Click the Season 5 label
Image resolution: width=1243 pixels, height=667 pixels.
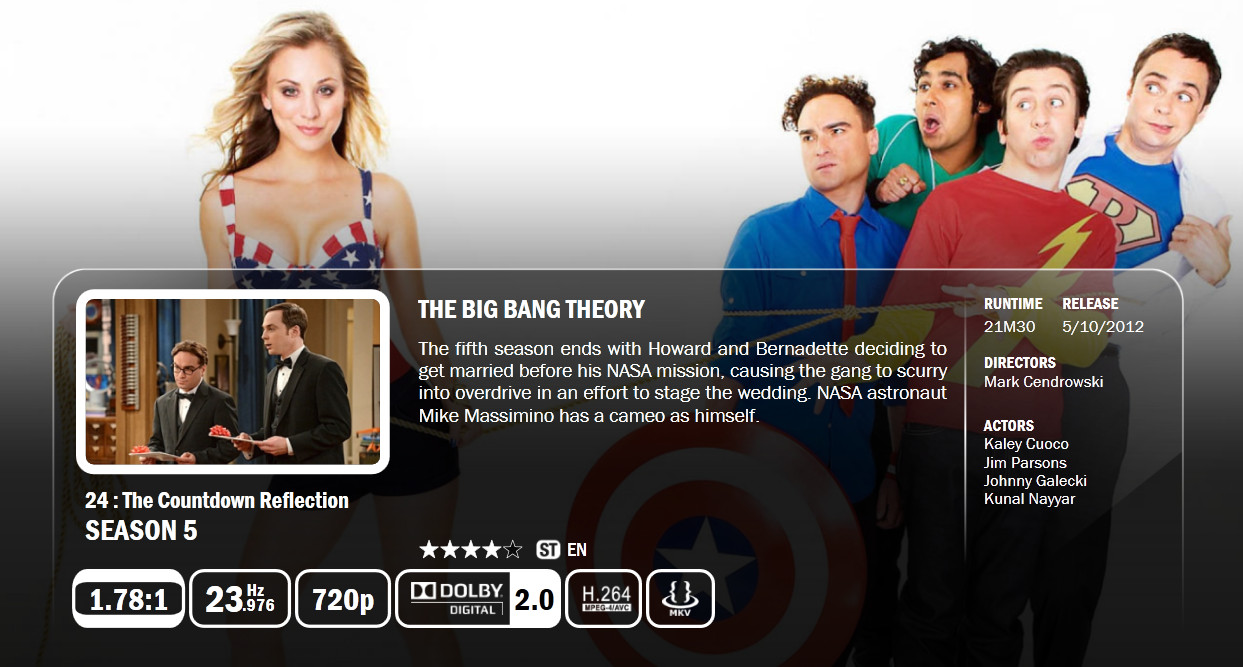(141, 531)
